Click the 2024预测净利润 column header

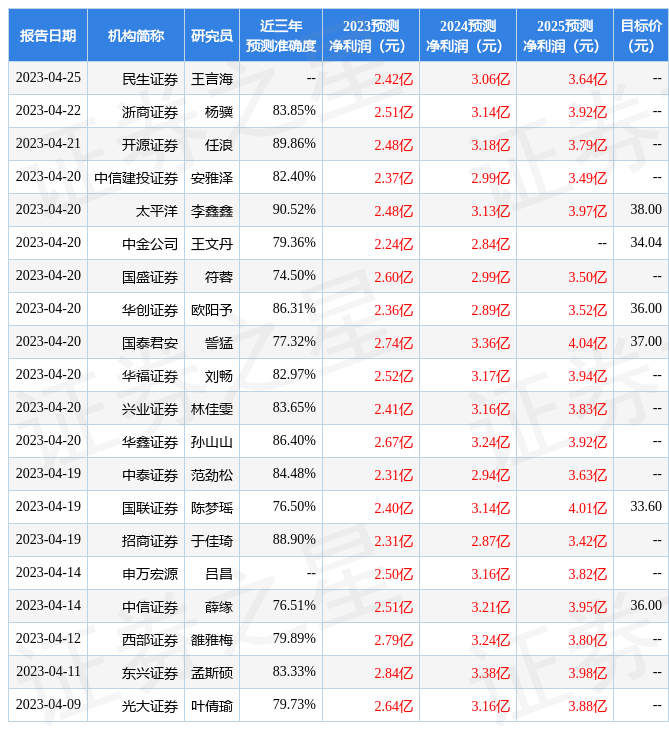pyautogui.click(x=468, y=35)
